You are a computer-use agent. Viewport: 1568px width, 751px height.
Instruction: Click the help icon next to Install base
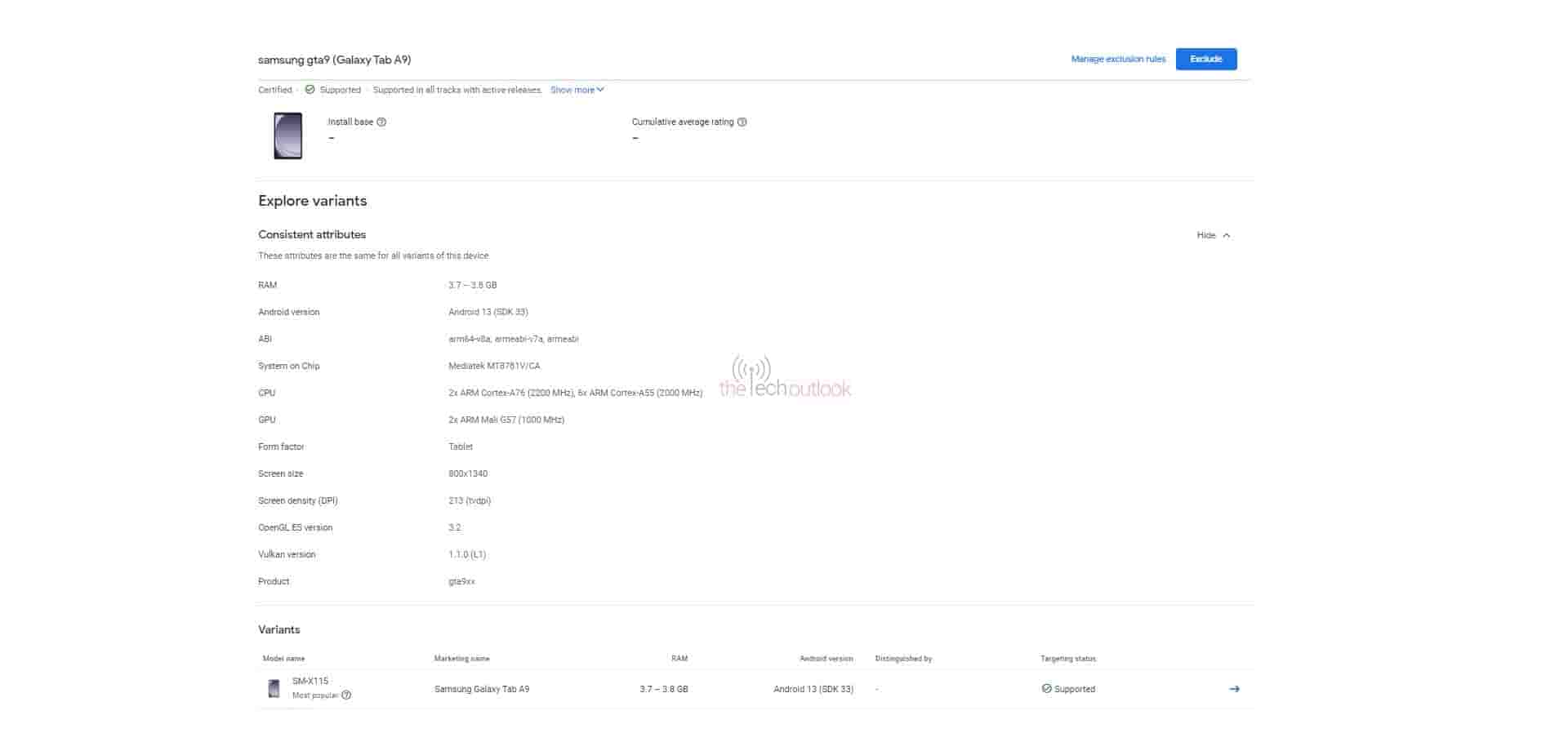click(381, 122)
